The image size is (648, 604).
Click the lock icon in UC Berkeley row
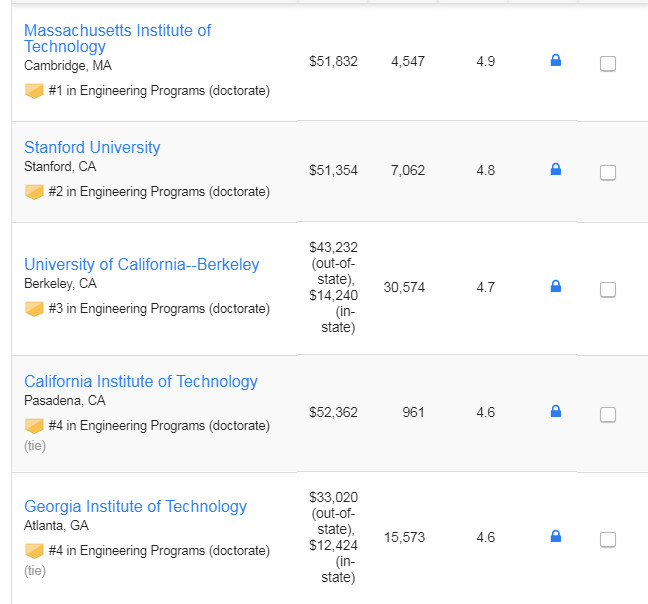coord(556,286)
